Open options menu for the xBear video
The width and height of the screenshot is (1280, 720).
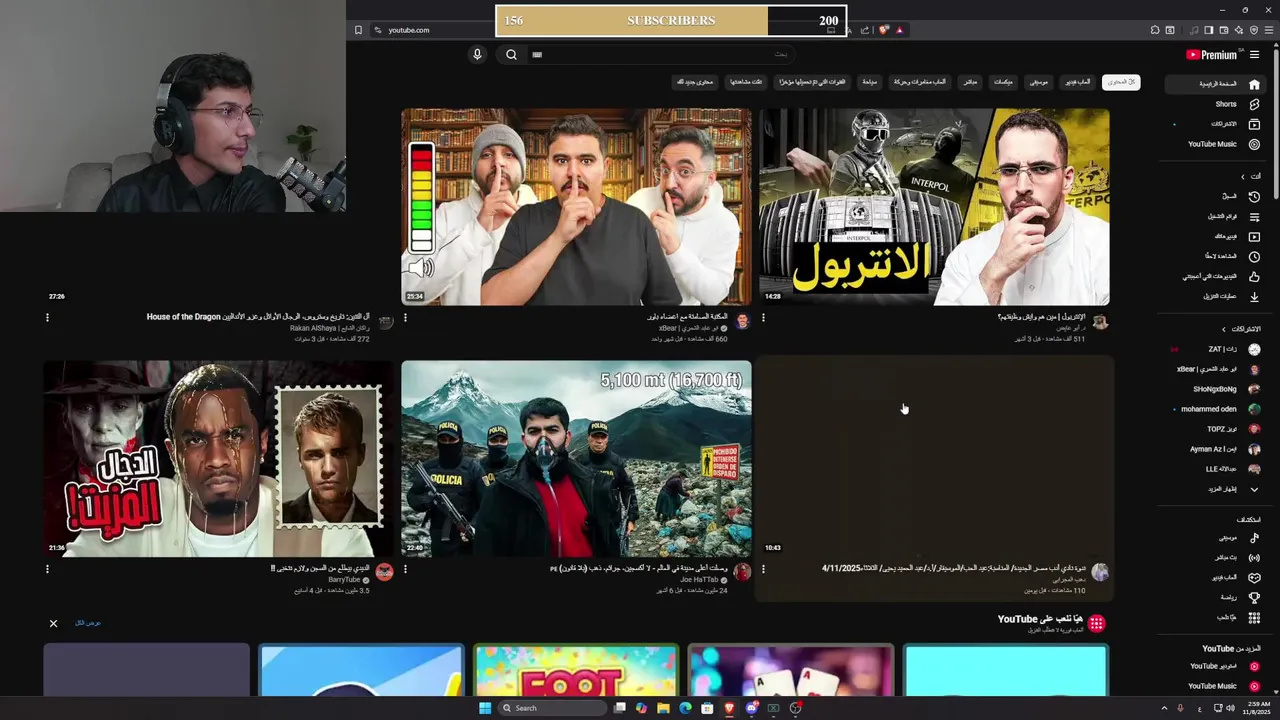coord(405,318)
